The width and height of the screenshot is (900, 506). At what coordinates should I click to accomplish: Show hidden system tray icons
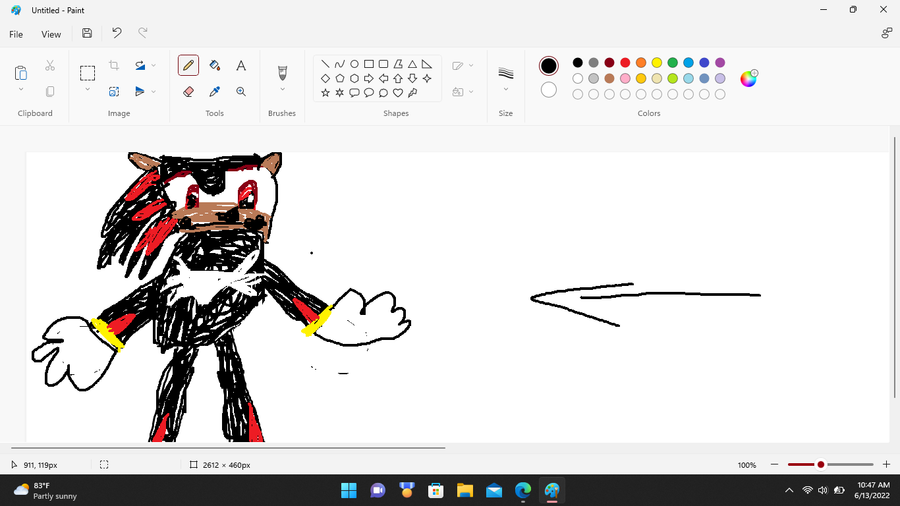789,490
